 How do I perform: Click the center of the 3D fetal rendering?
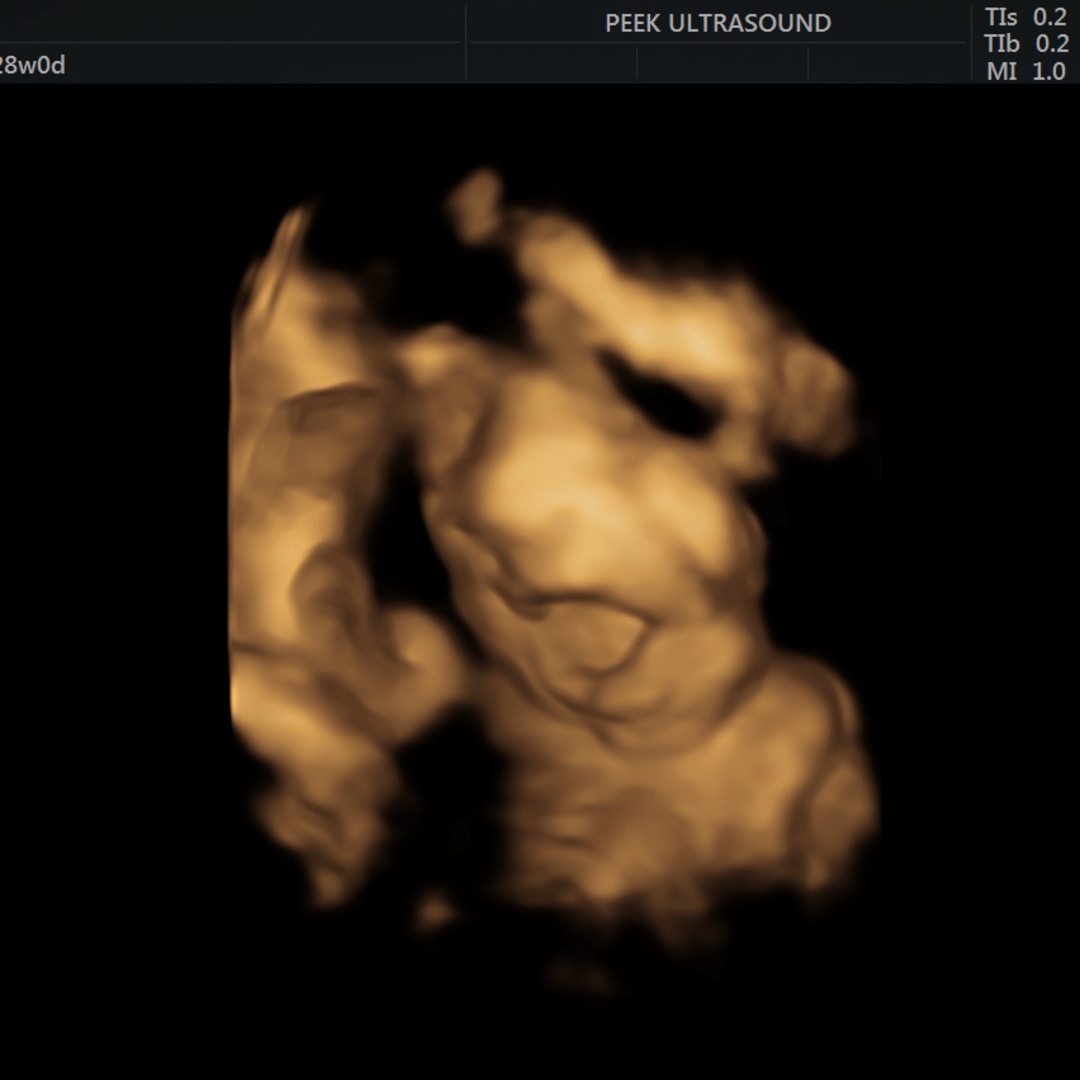tap(555, 560)
